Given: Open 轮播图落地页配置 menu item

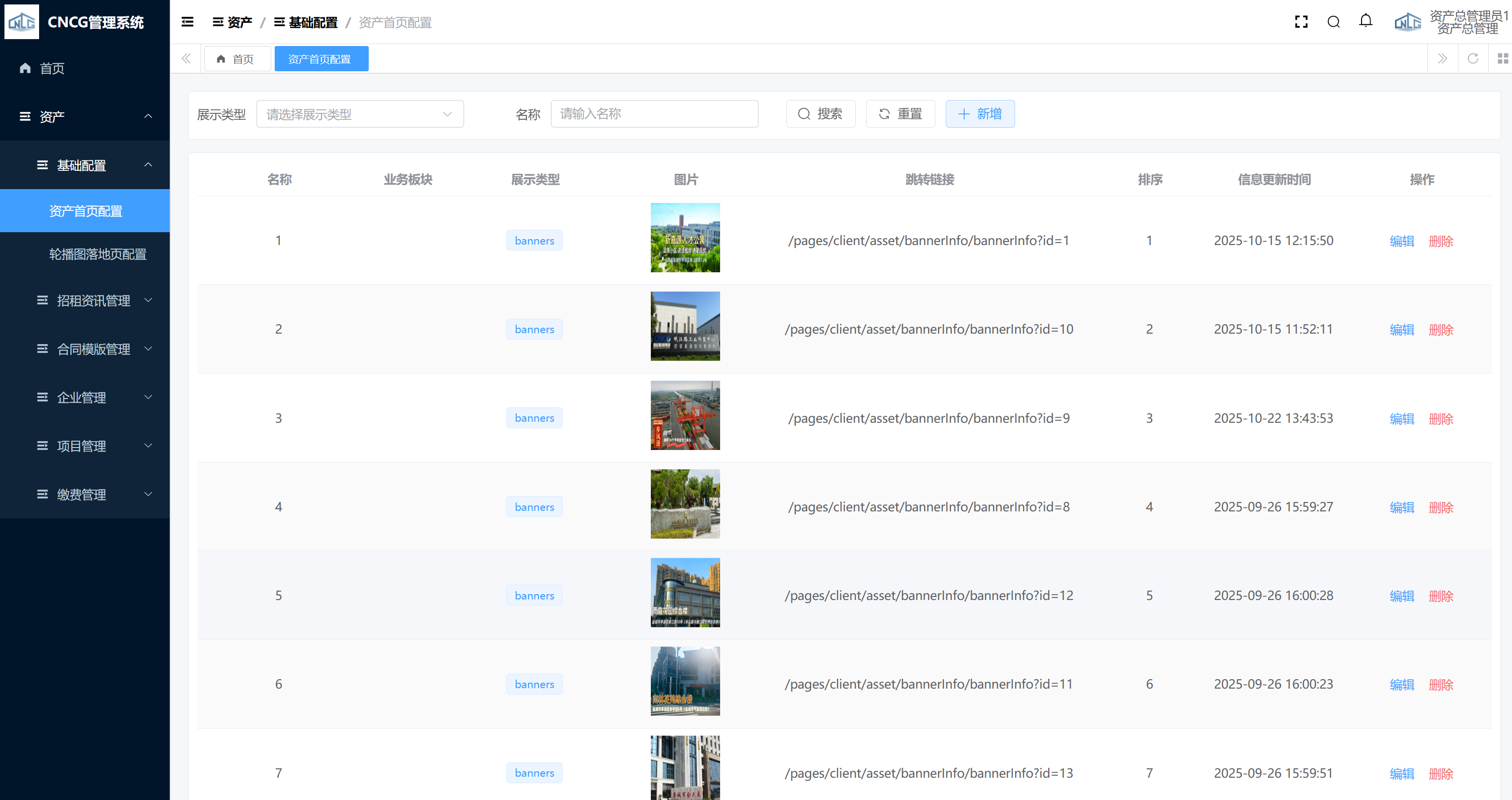Looking at the screenshot, I should click(x=98, y=254).
